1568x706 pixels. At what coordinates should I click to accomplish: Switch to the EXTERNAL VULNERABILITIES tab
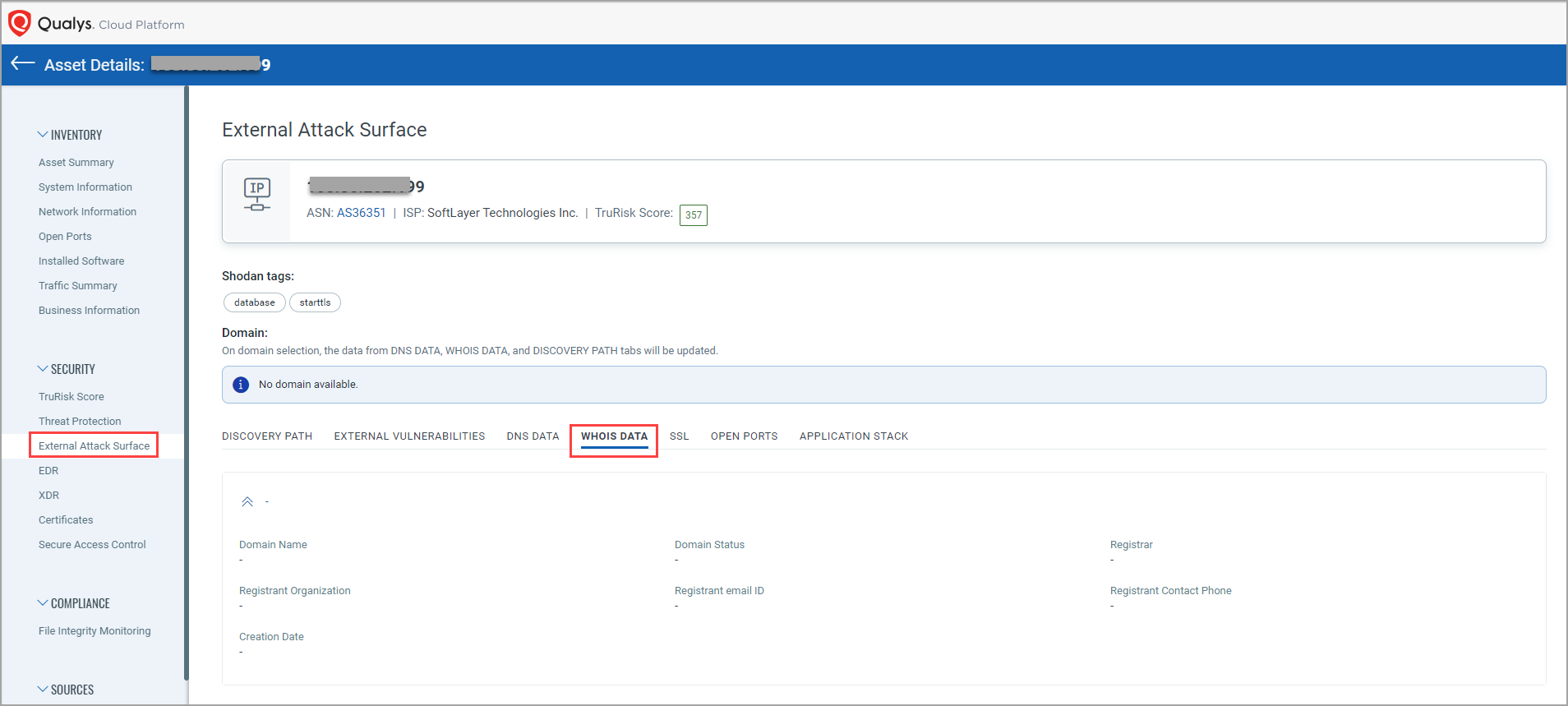click(409, 436)
